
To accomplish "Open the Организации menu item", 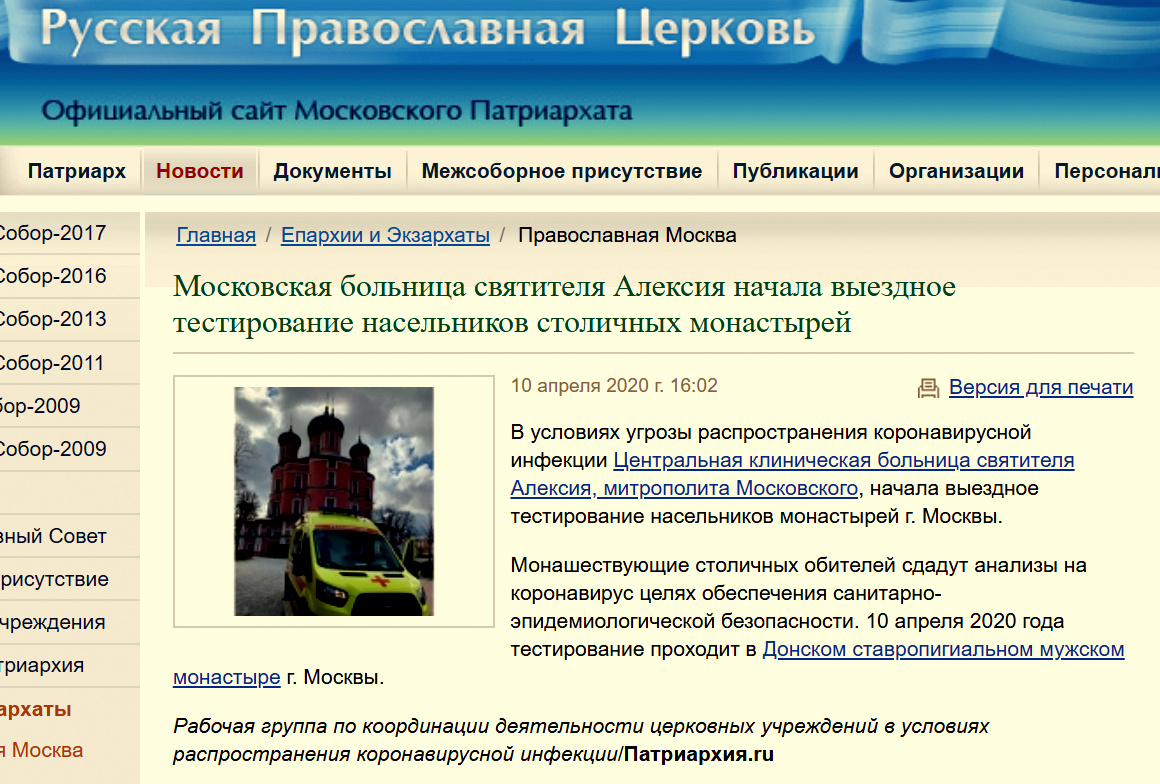I will pos(956,171).
